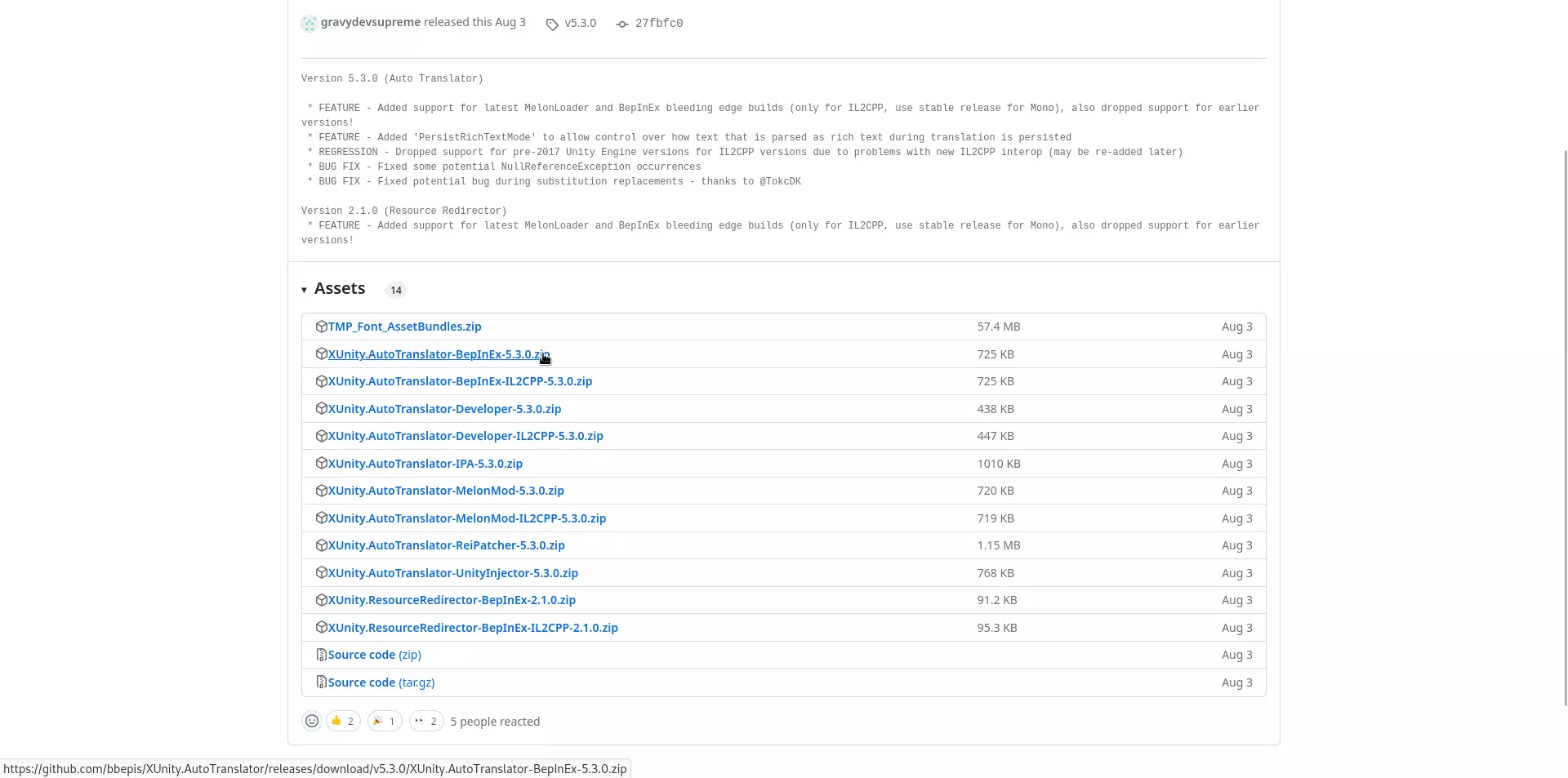Download XUnity.AutoTranslator-BepInEx-5.3.0.zip
This screenshot has width=1568, height=778.
click(x=439, y=354)
